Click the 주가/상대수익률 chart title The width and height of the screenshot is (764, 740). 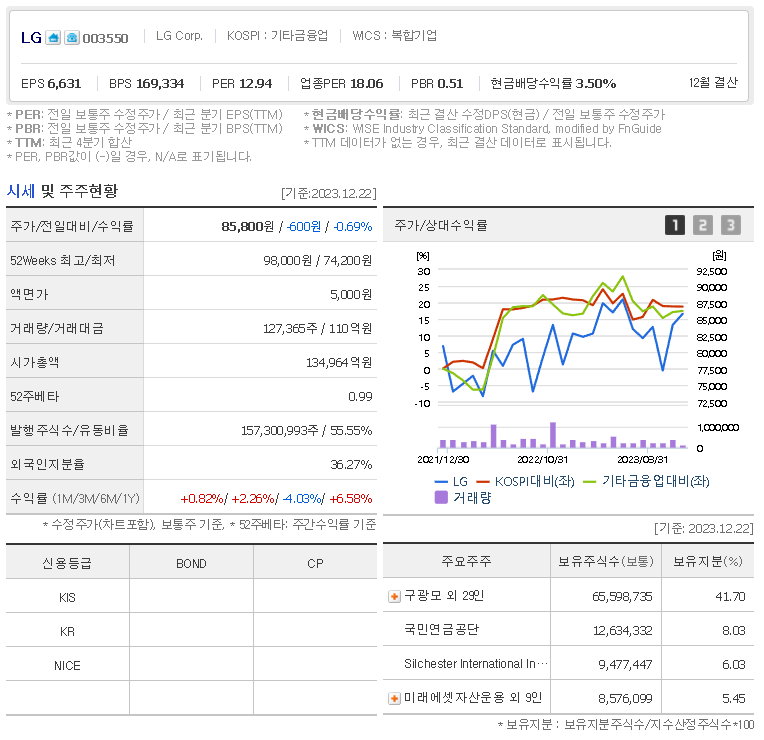pyautogui.click(x=440, y=225)
